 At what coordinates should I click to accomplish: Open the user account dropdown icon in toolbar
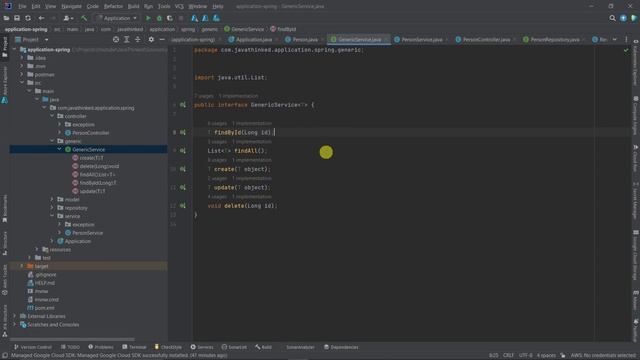68,18
